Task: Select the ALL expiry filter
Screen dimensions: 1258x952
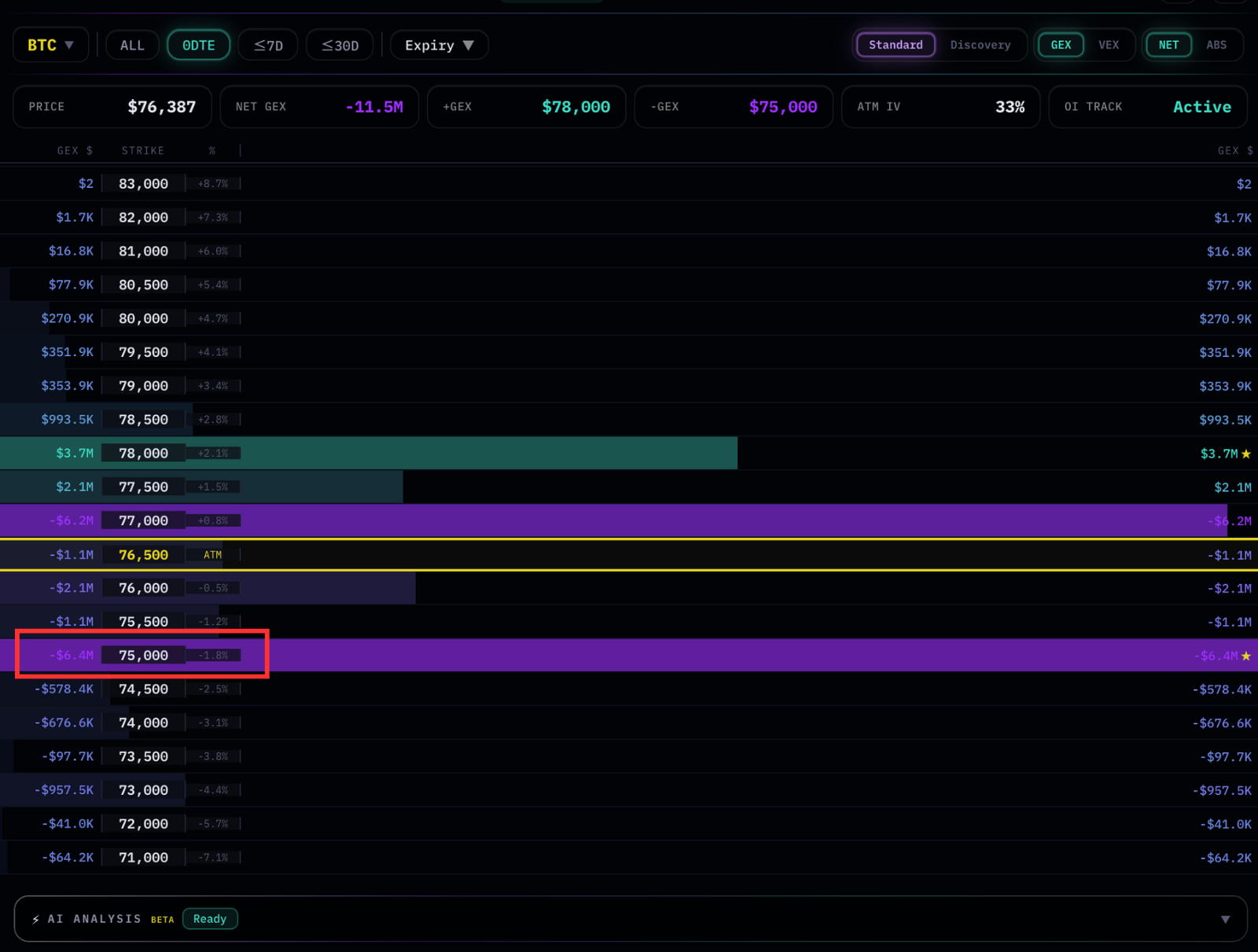Action: coord(132,45)
